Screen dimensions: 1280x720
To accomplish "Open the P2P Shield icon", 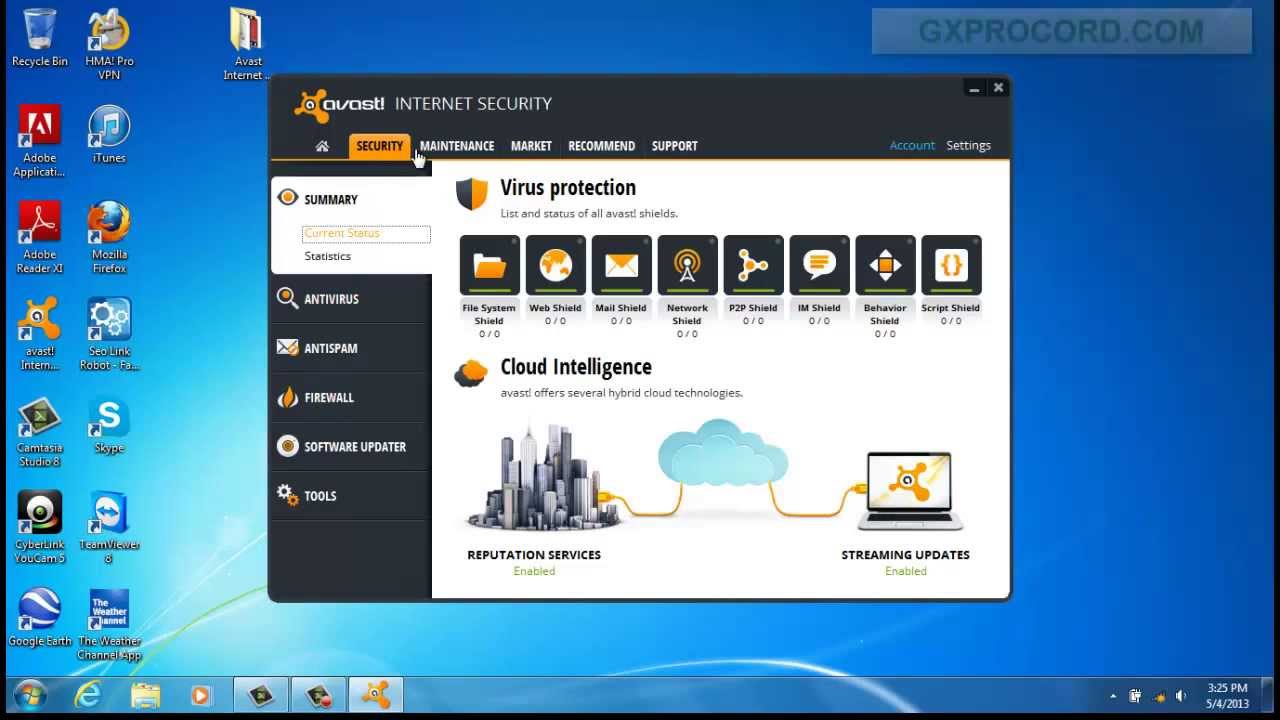I will 753,265.
